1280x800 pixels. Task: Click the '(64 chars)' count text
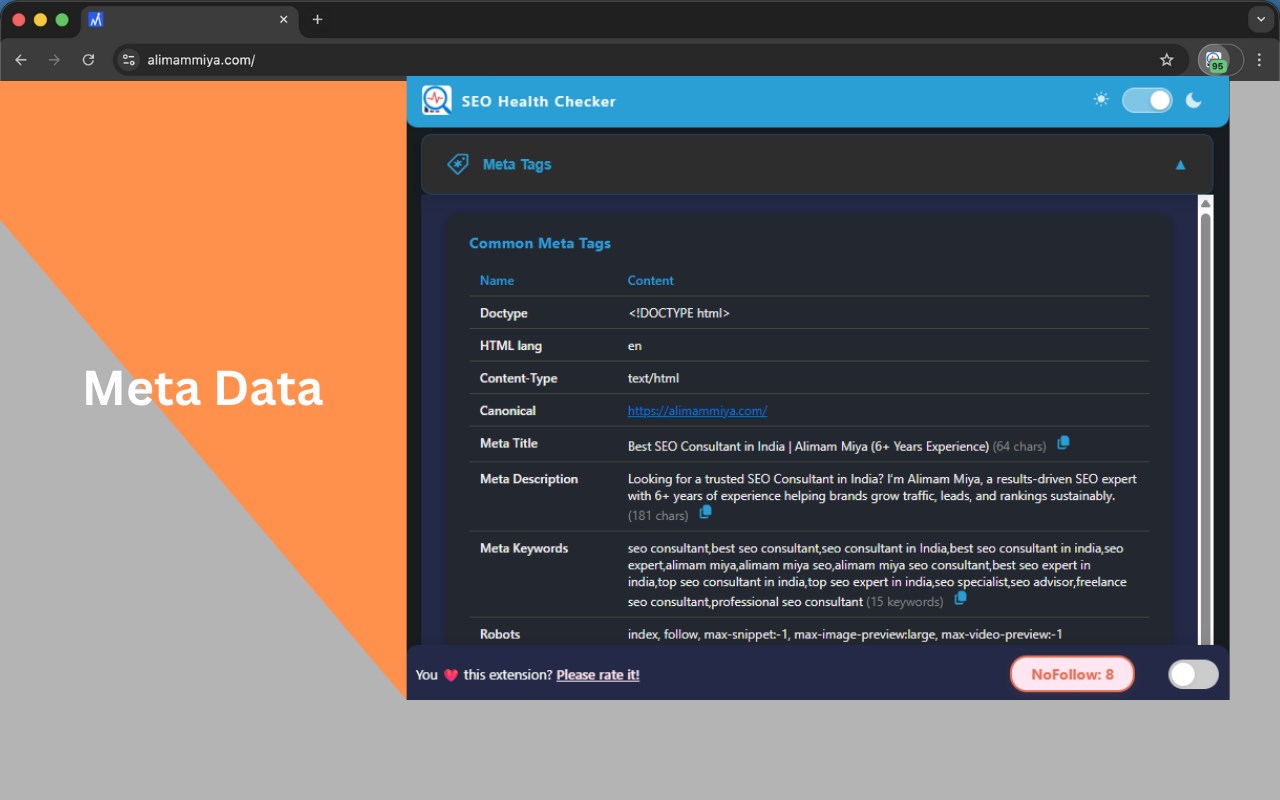point(1020,446)
